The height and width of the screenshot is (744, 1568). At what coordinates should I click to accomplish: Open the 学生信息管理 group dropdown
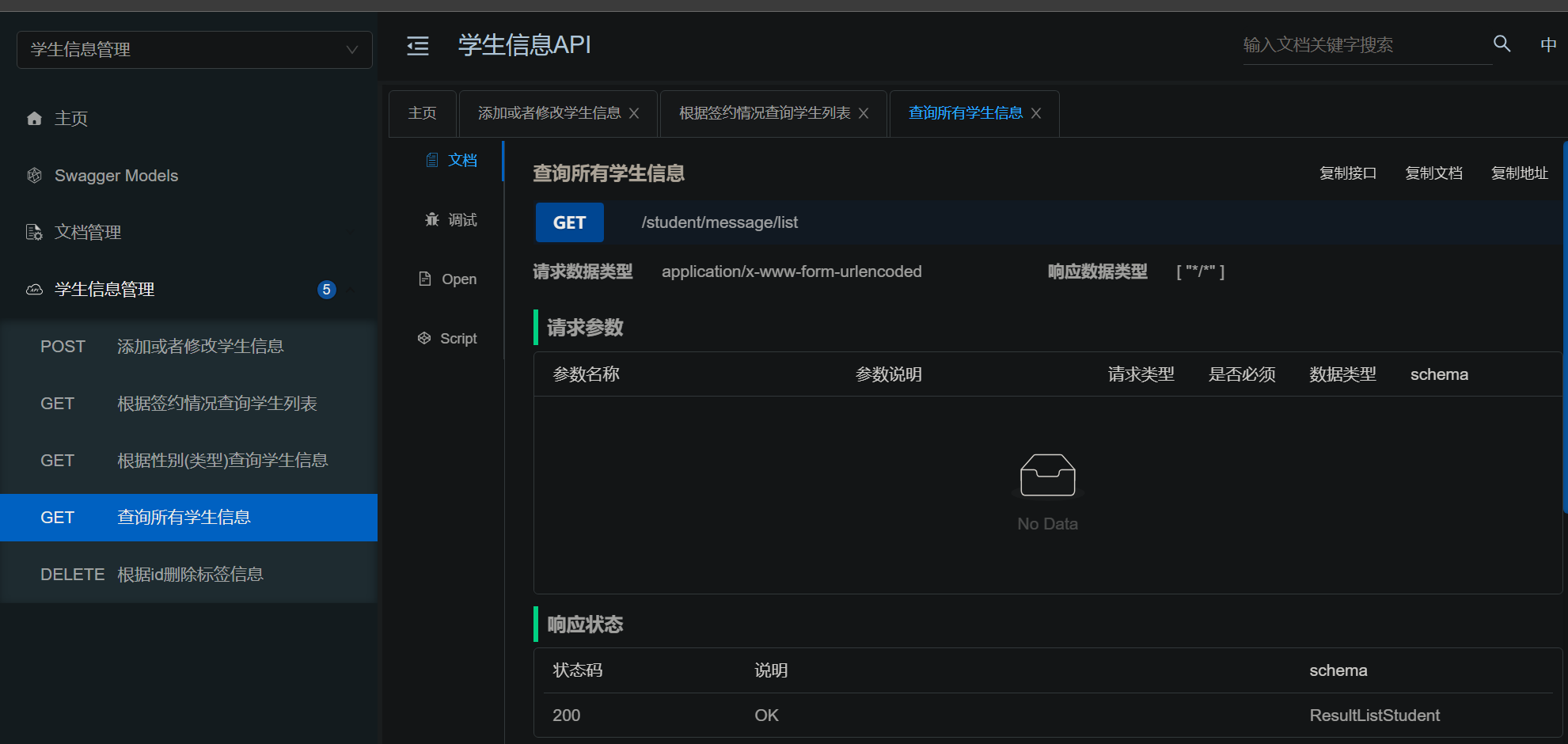tap(195, 50)
